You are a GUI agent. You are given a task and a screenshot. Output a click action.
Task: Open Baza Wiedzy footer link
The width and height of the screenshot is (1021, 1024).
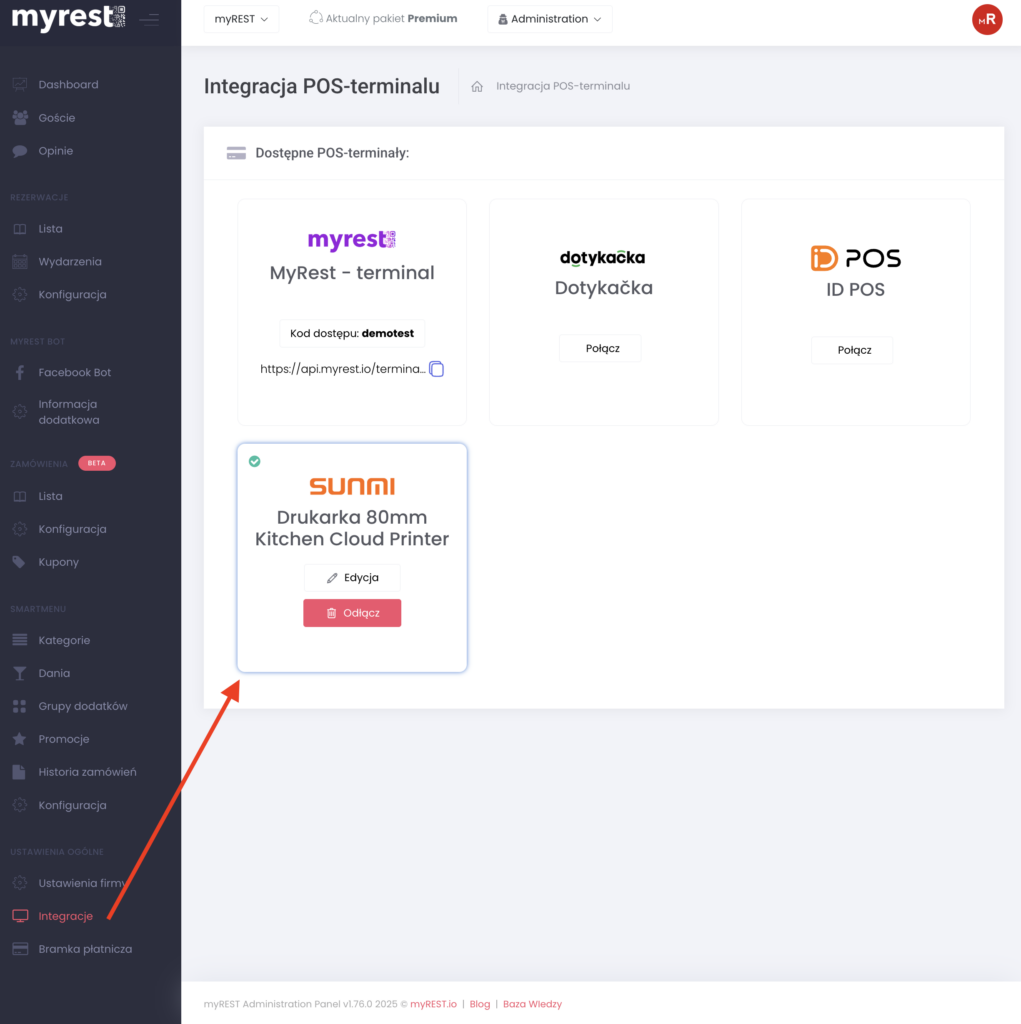coord(532,1004)
